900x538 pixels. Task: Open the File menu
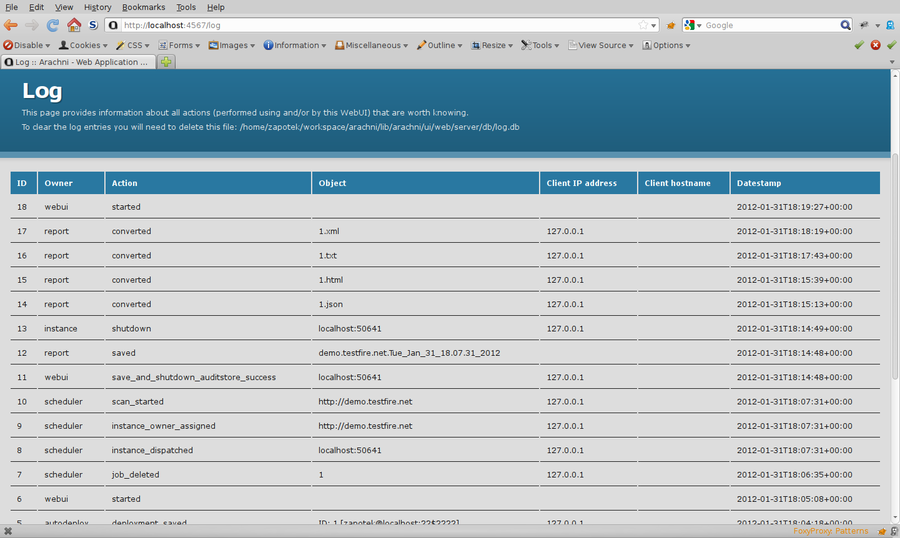[11, 7]
